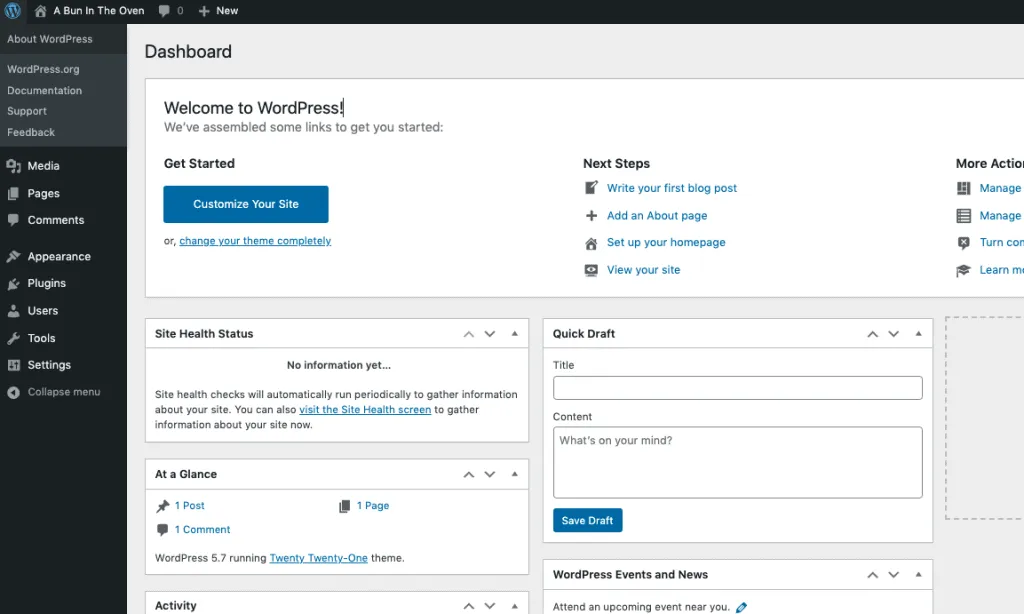Select Pages in the admin sidebar

tap(40, 193)
